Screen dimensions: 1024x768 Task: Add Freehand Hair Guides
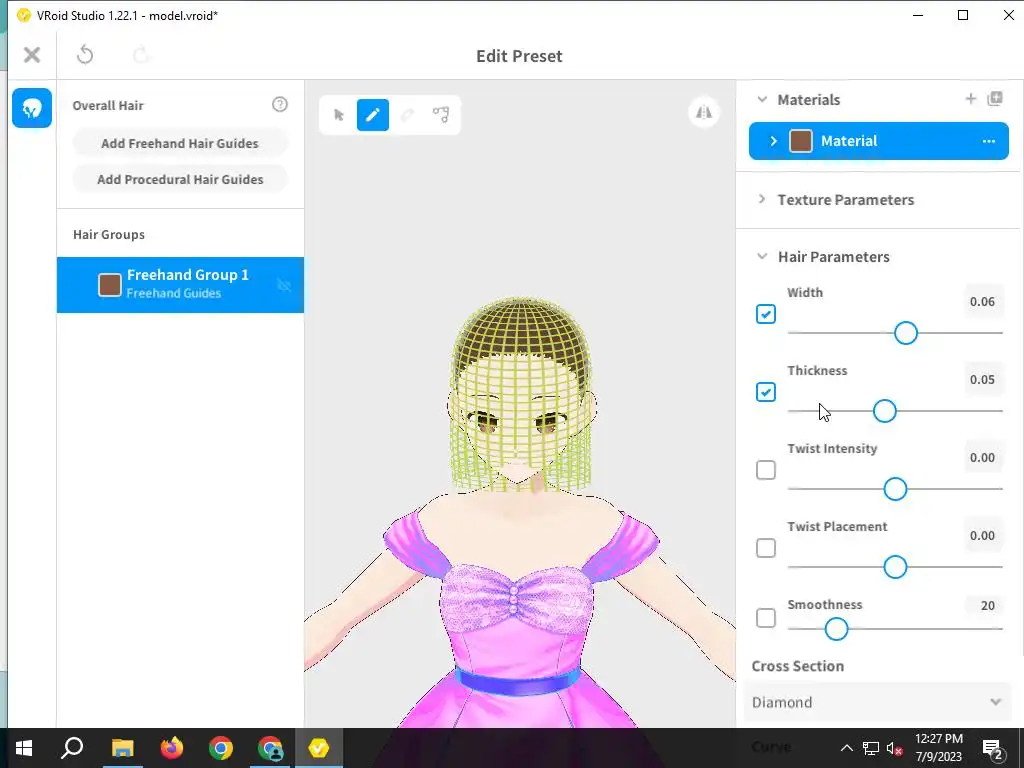coord(180,143)
